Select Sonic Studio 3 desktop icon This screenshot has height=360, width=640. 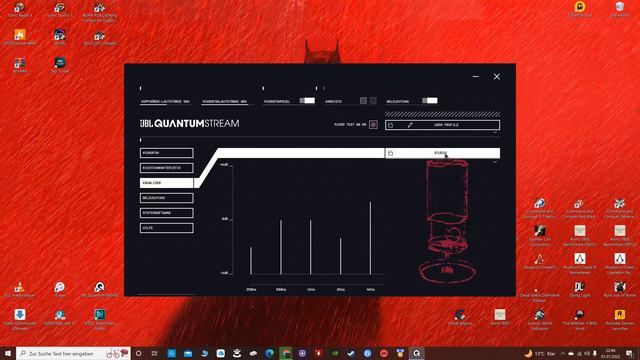(60, 10)
